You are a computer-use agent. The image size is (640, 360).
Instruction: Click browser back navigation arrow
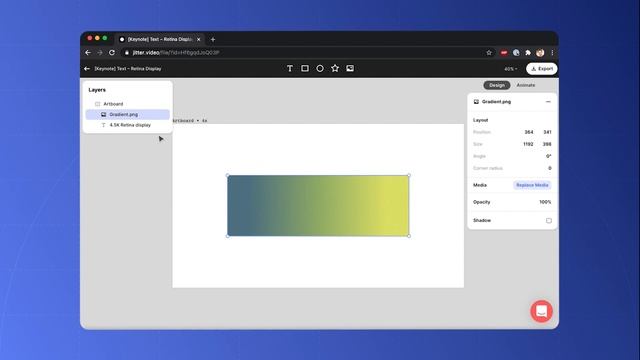[88, 53]
